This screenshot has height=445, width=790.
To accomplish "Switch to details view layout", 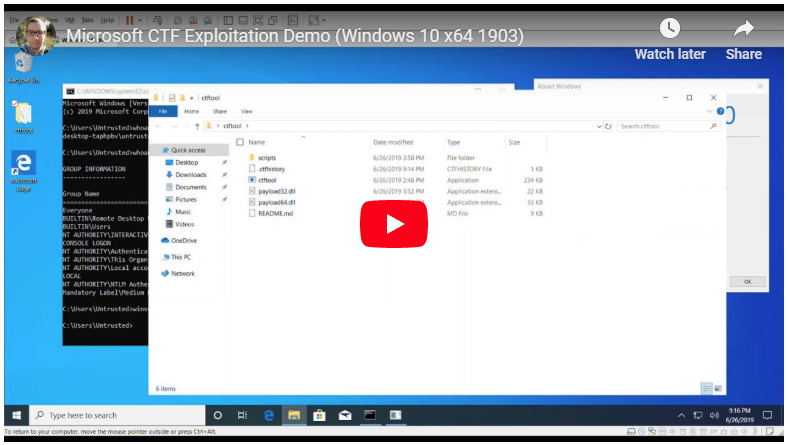I will point(706,389).
